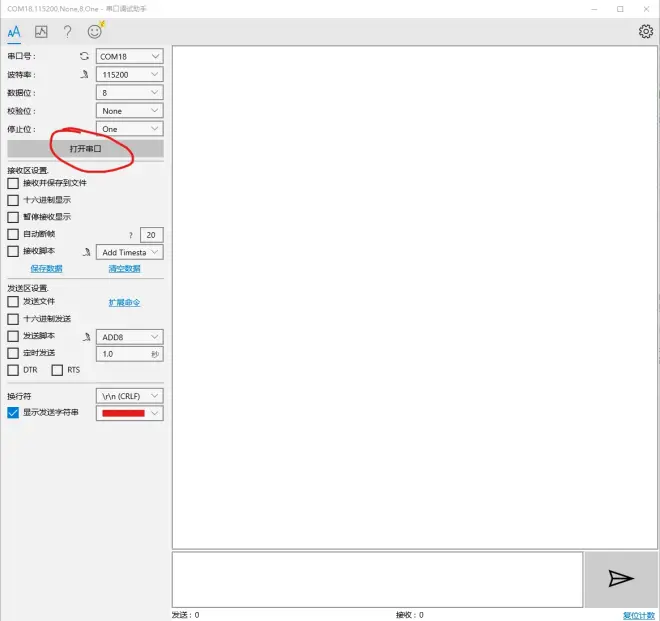Refresh the serial port list
660x621 pixels.
[84, 56]
